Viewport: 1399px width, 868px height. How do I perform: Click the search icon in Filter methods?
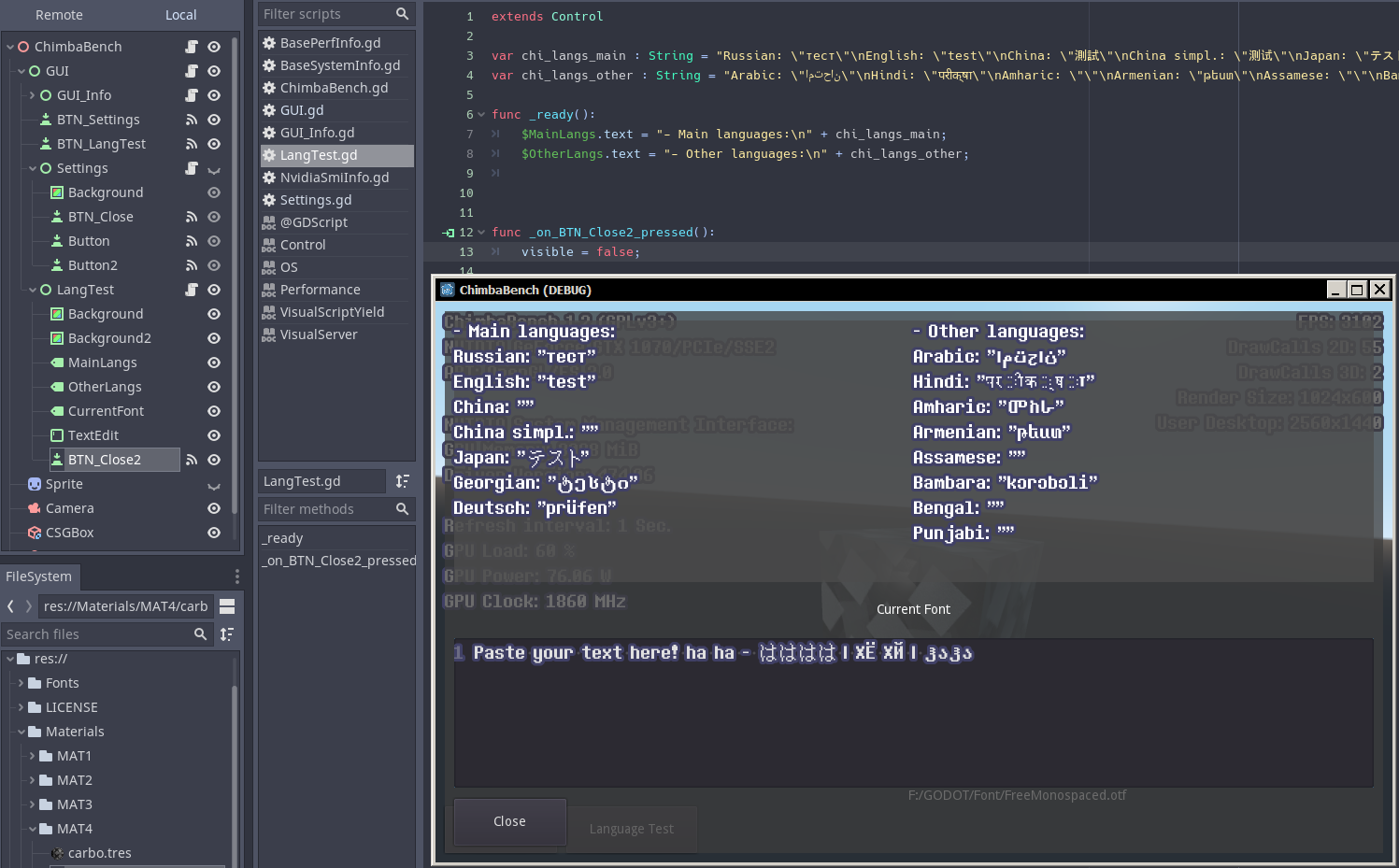pos(402,509)
